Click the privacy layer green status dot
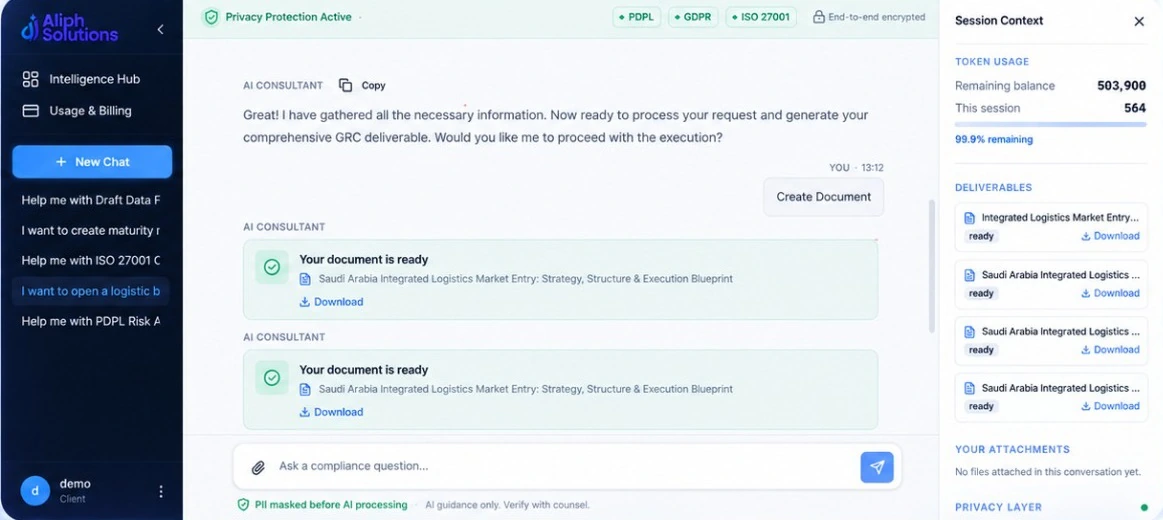Screen dimensions: 1163x520 [1144, 508]
